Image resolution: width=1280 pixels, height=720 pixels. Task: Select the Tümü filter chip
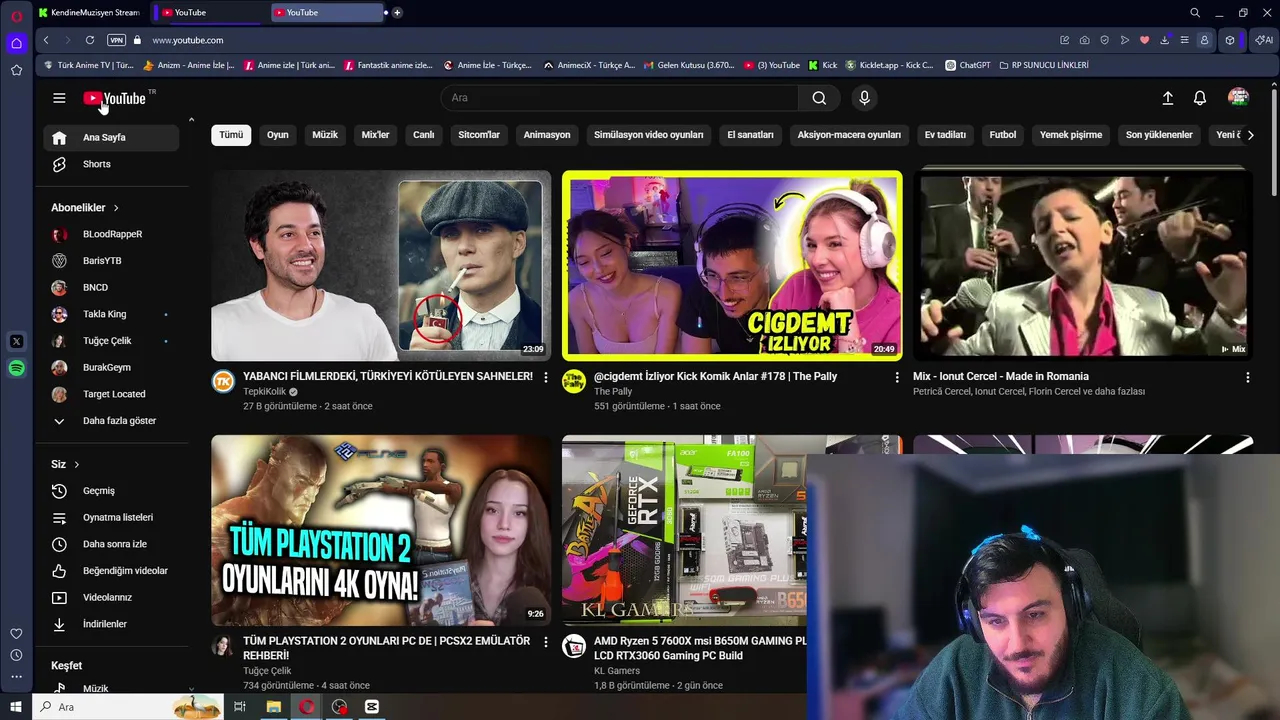click(231, 135)
